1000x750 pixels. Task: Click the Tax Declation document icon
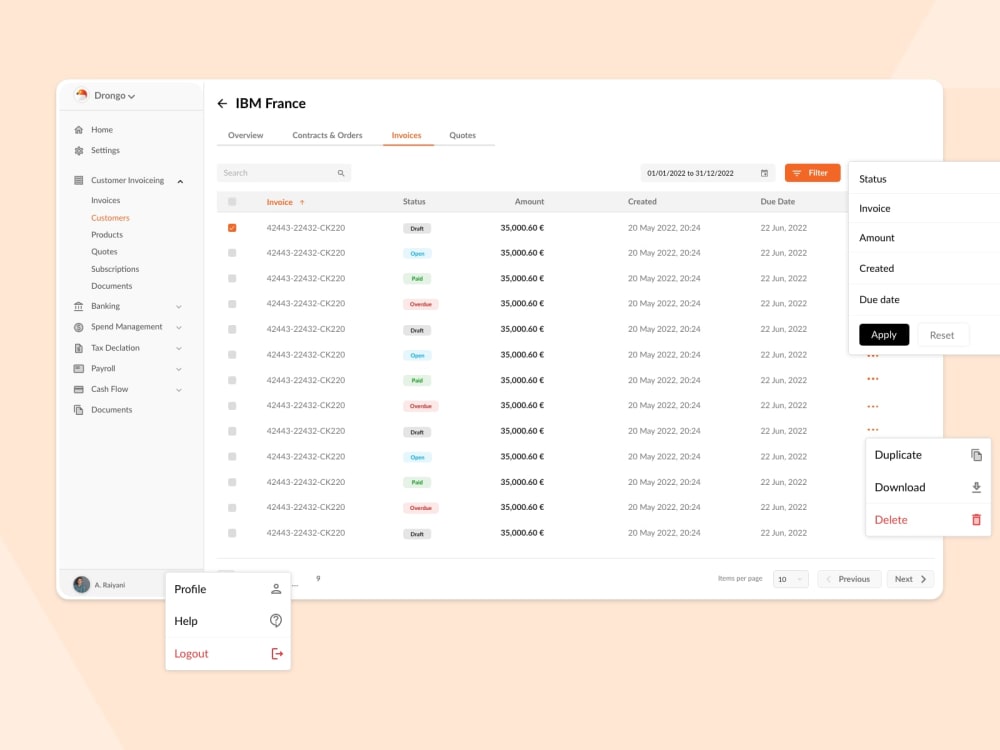pyautogui.click(x=78, y=348)
